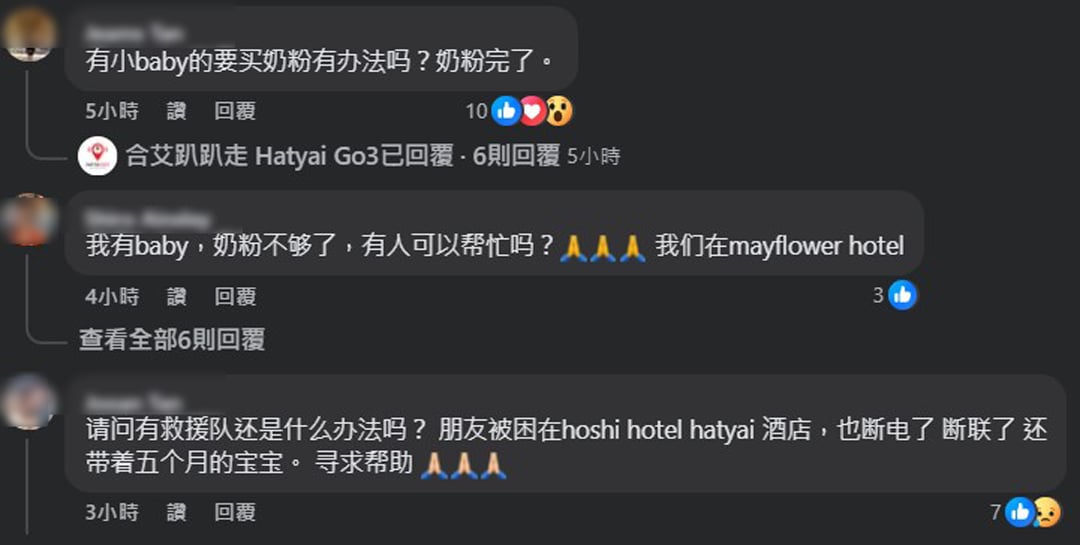Viewport: 1080px width, 545px height.
Task: Click the like reaction icon on milk powder comment
Action: tap(506, 111)
